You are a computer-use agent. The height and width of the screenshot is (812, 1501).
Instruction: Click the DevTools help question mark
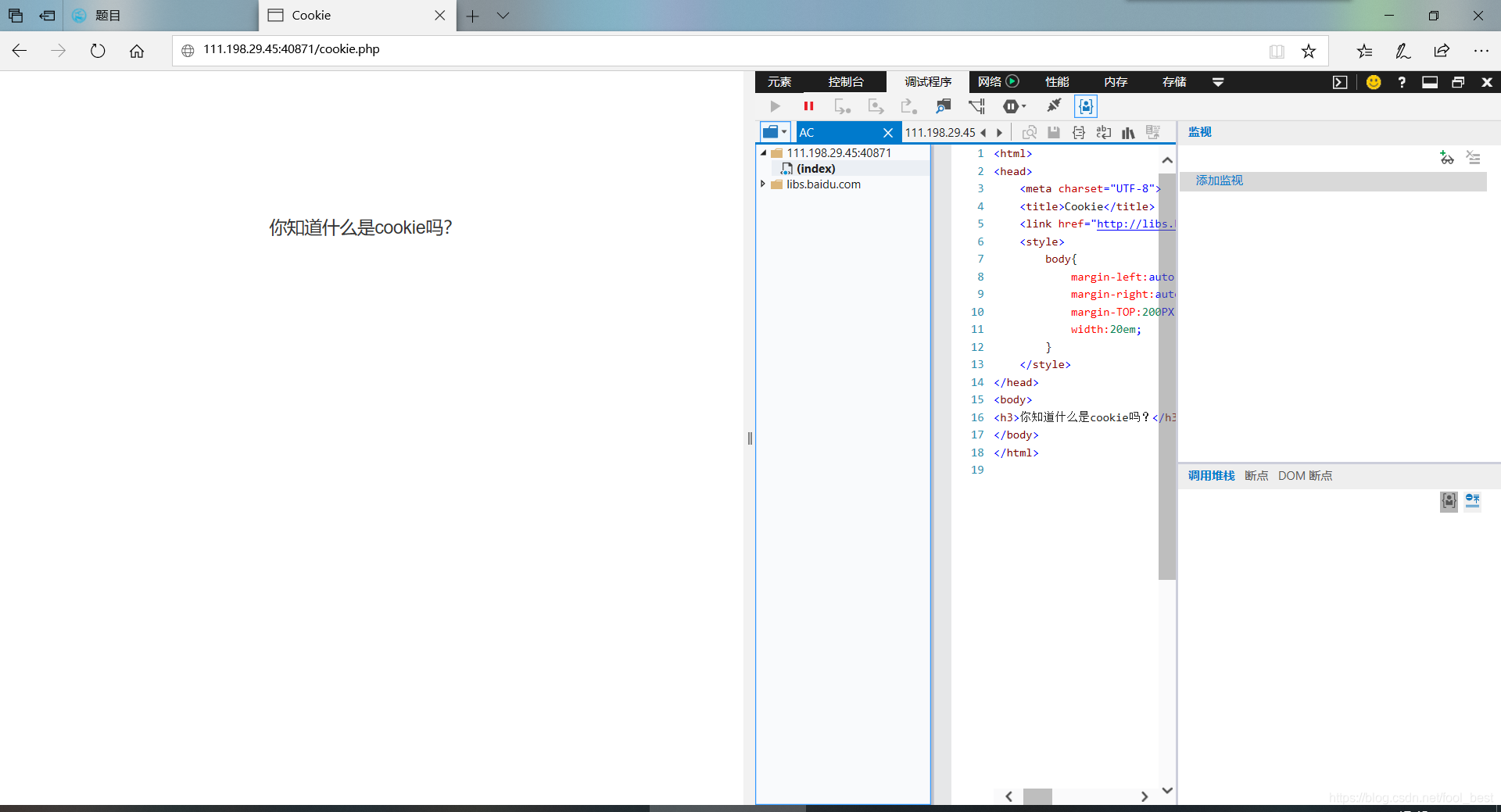1402,82
